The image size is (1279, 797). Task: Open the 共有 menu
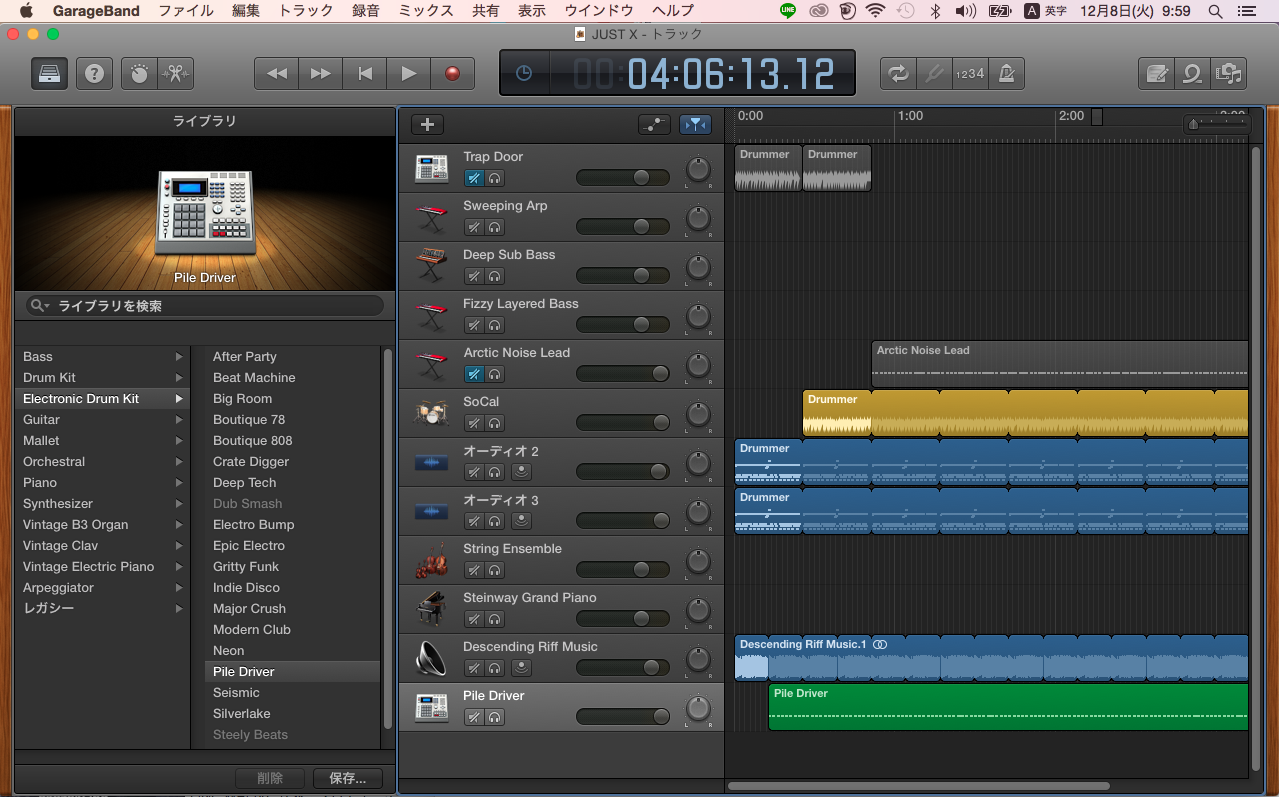click(x=486, y=11)
